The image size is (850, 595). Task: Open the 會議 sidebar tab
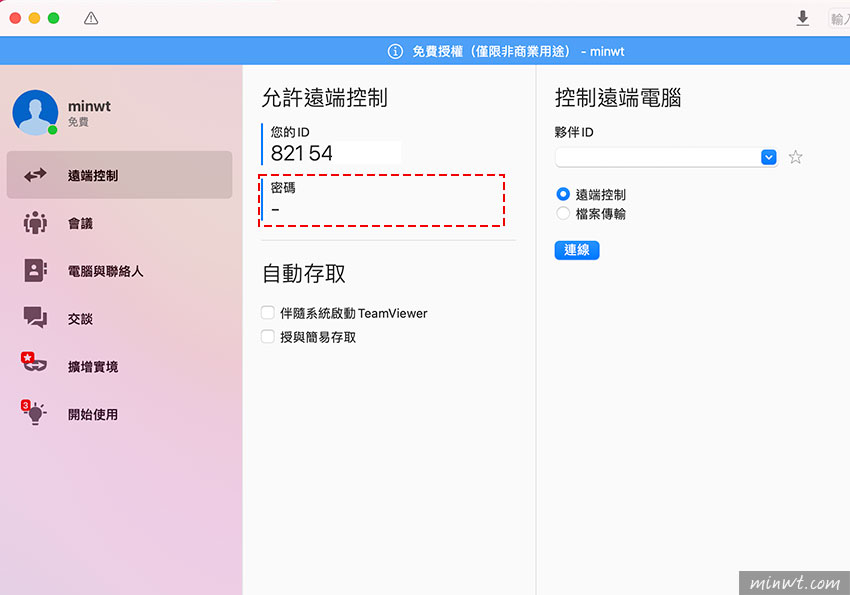[x=119, y=223]
